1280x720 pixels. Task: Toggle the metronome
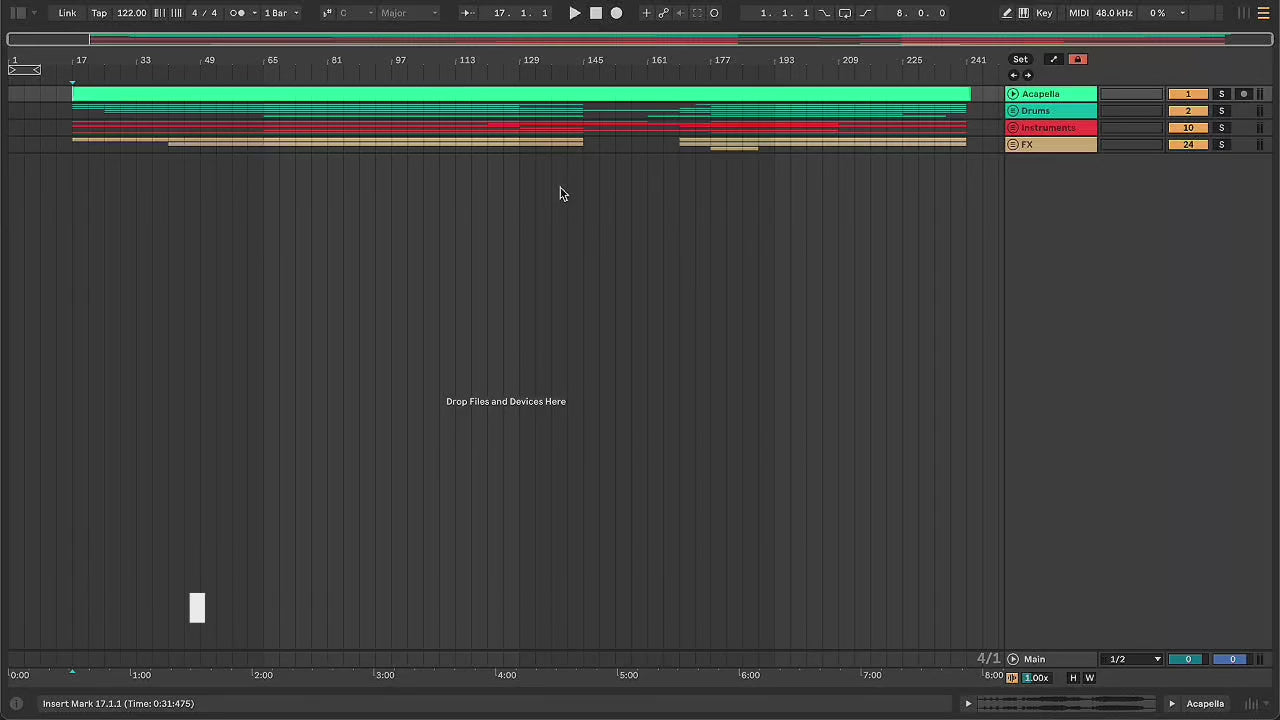[237, 13]
